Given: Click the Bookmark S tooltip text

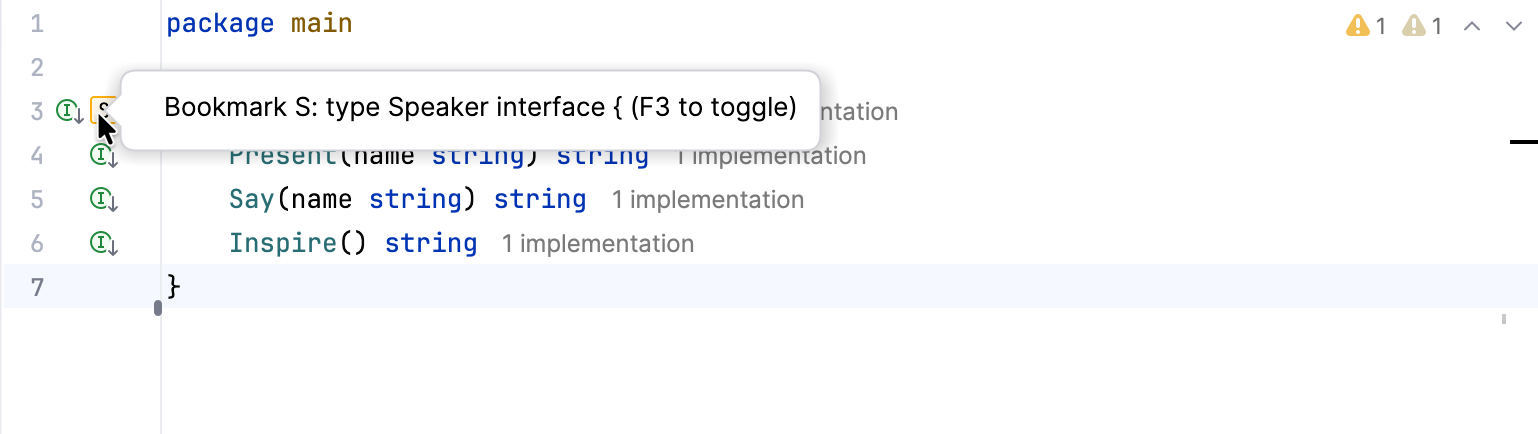Looking at the screenshot, I should (480, 108).
